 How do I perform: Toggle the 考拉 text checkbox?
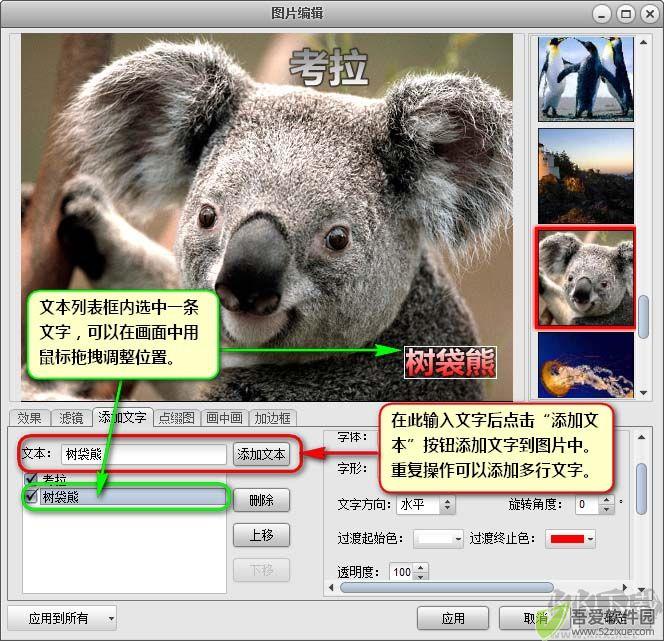[x=31, y=479]
